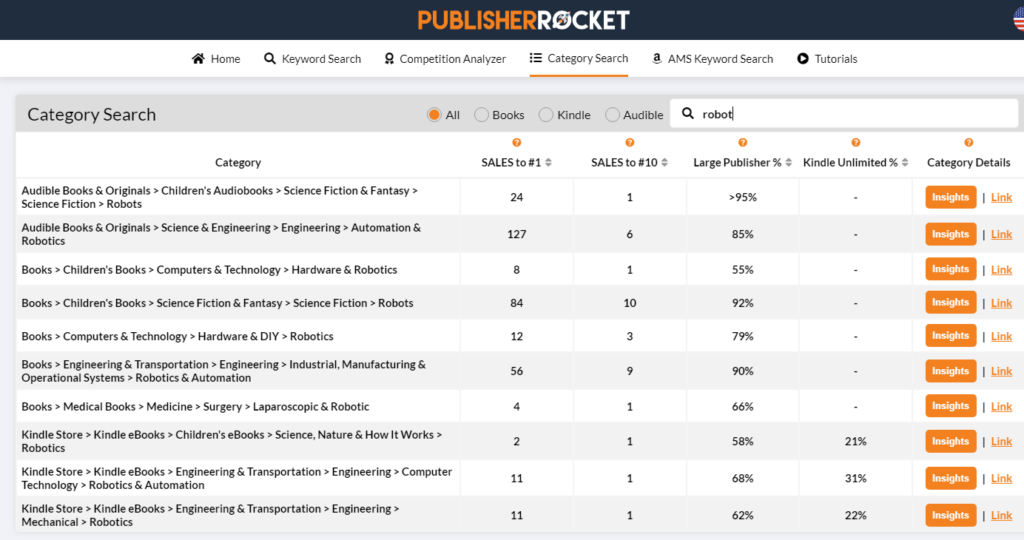
Task: Open the Home tab
Action: (216, 59)
